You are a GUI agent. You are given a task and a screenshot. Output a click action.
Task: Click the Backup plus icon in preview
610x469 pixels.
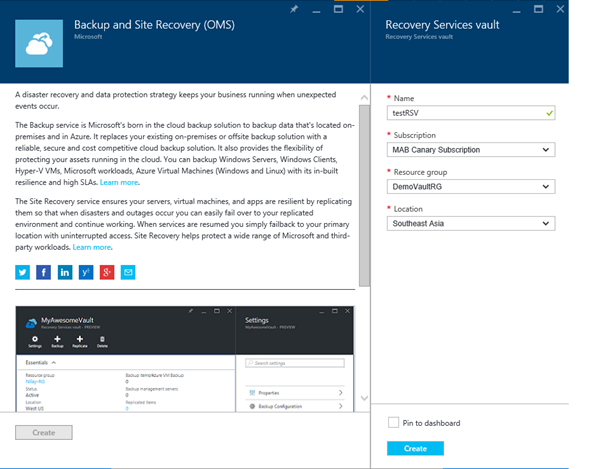57,341
